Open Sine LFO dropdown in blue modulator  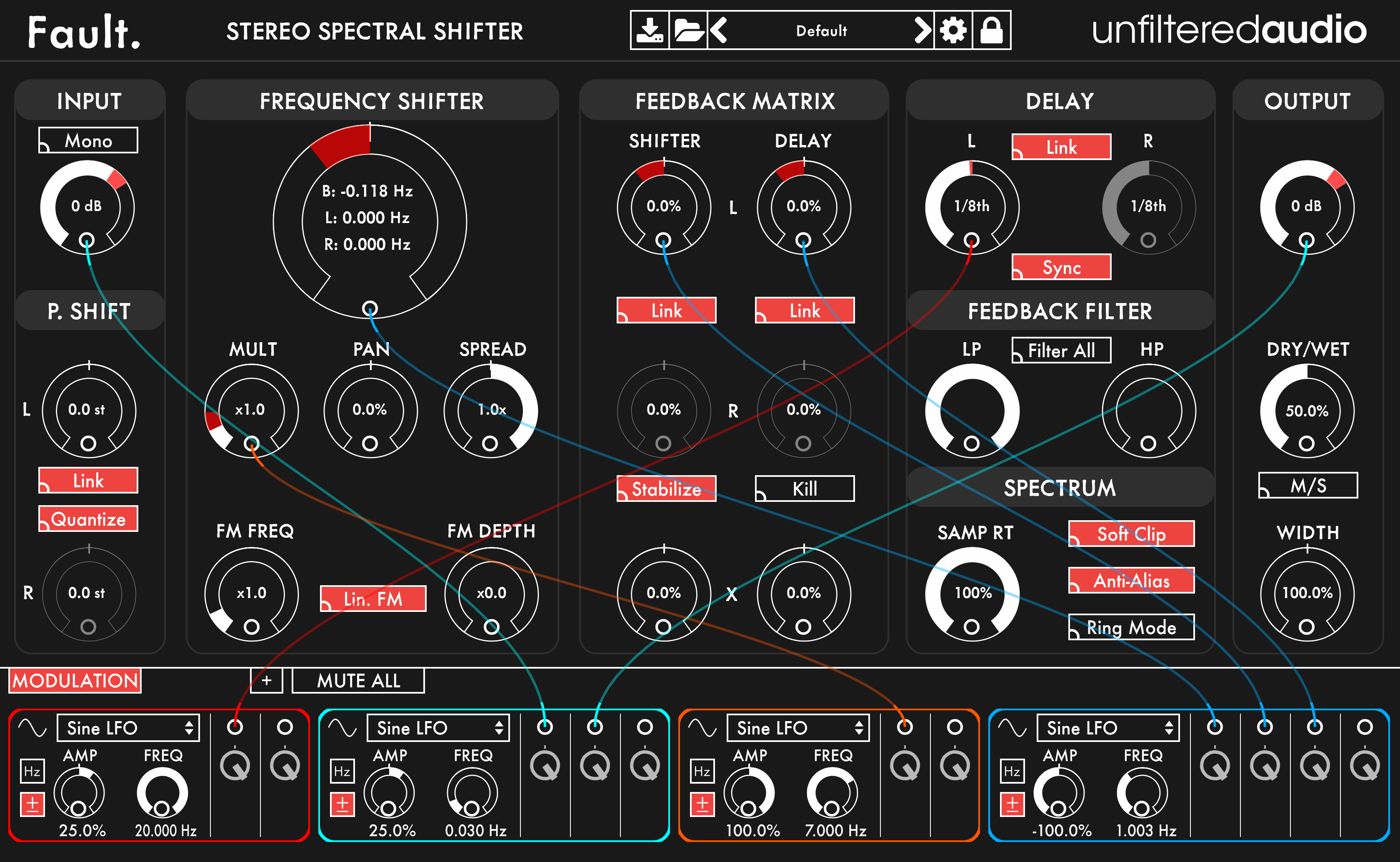pos(1108,728)
